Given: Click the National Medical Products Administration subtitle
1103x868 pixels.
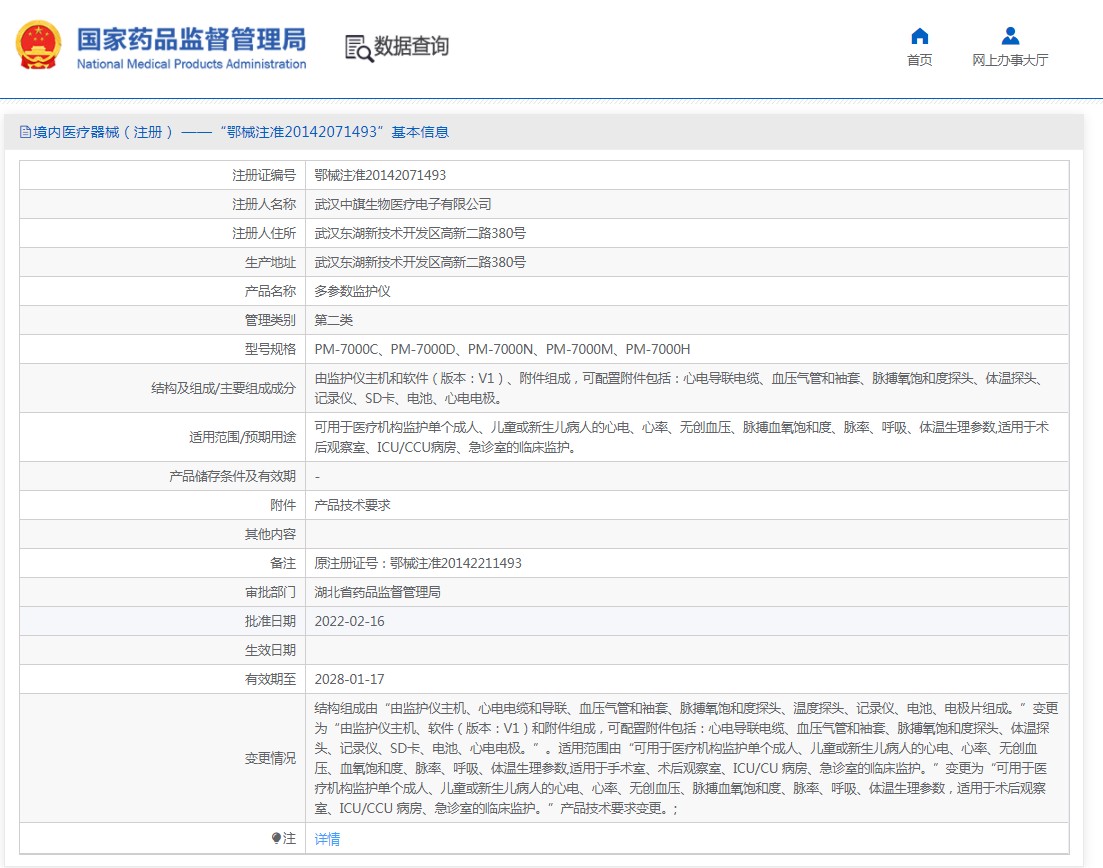Looking at the screenshot, I should pyautogui.click(x=191, y=64).
